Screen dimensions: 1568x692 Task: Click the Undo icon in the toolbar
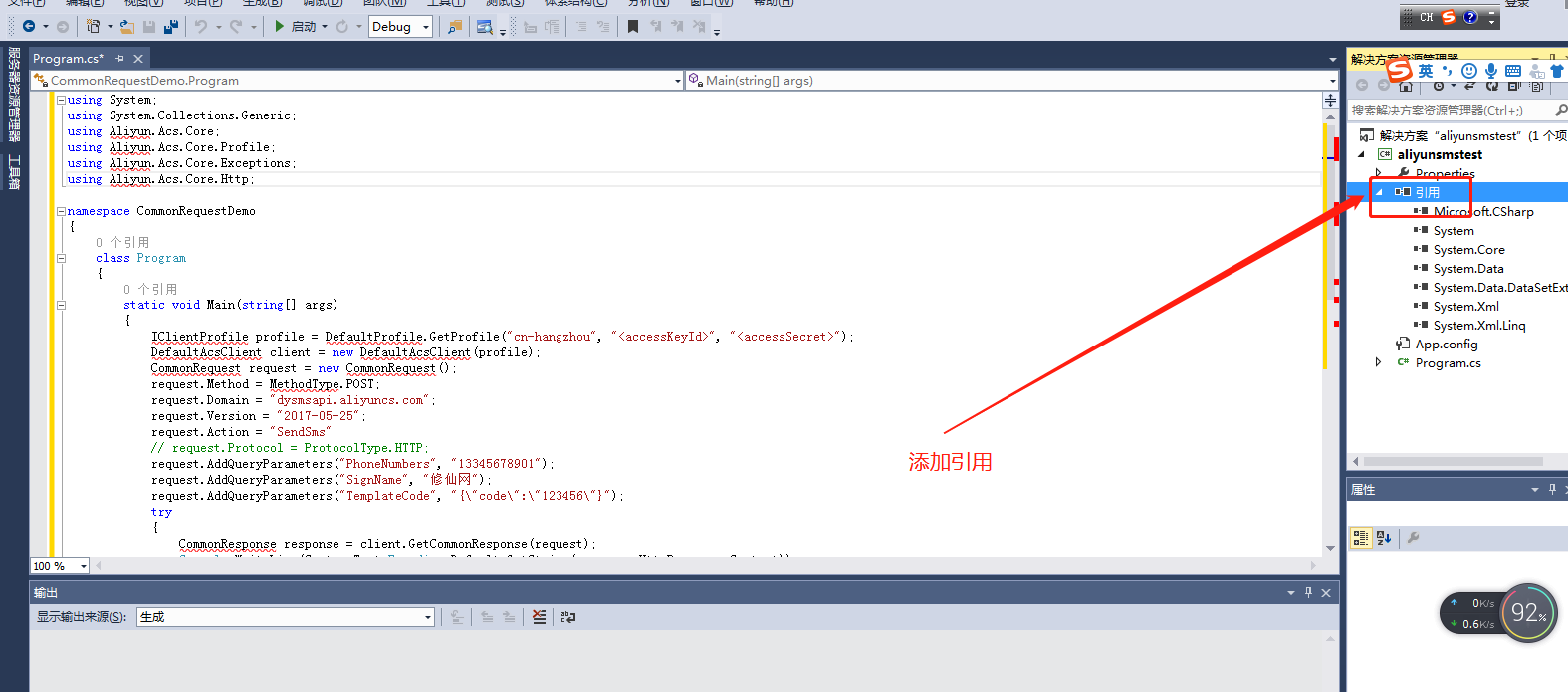click(x=201, y=27)
